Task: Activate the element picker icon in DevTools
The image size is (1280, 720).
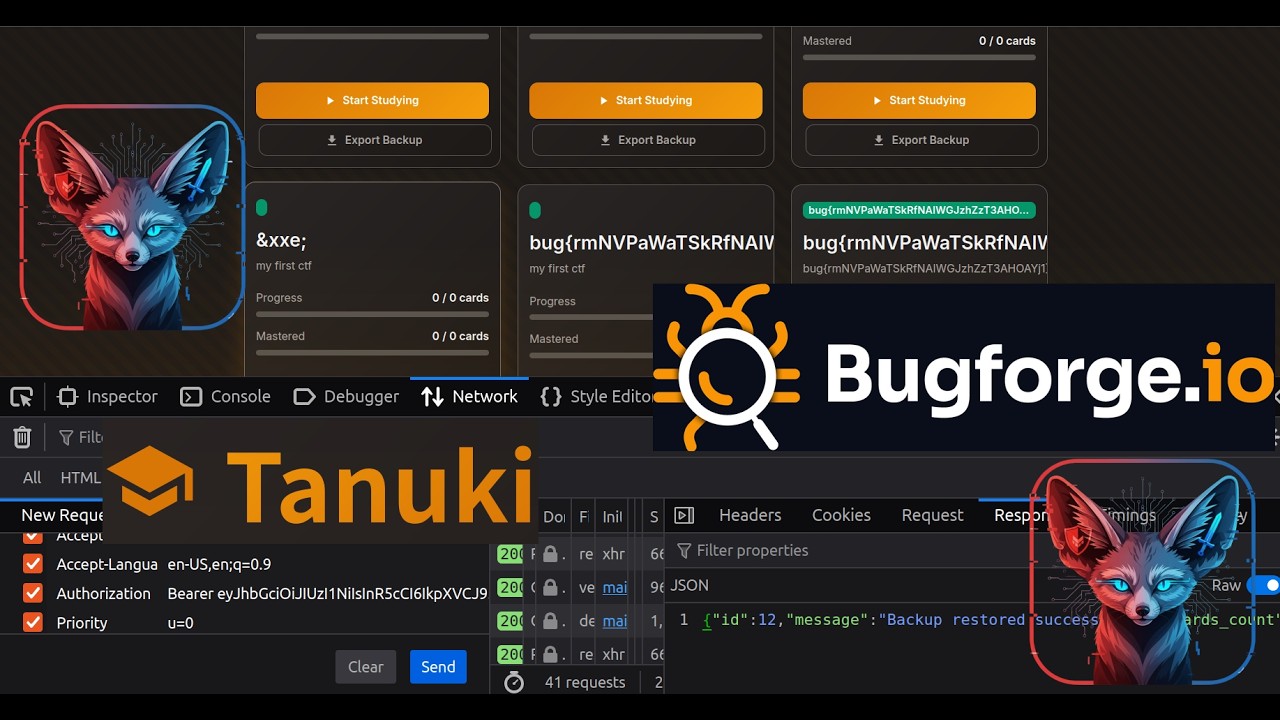Action: click(22, 397)
